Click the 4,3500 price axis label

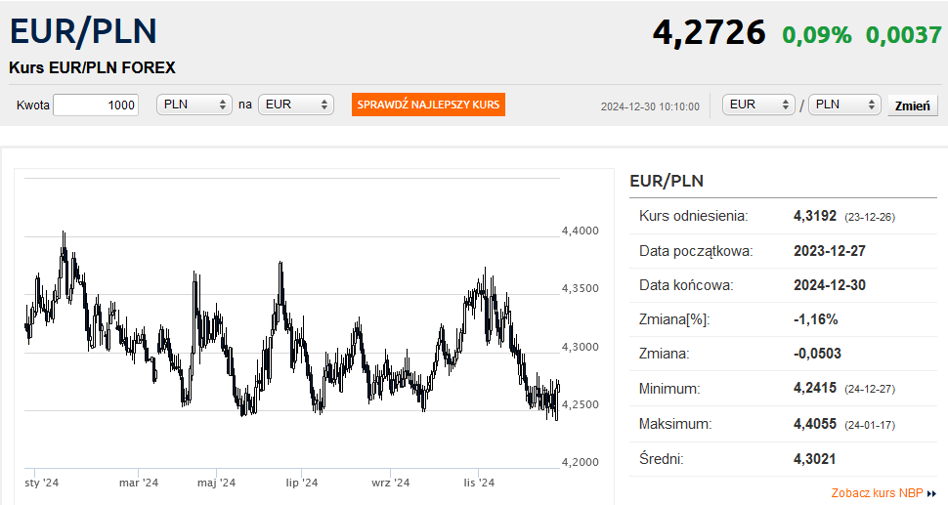click(580, 288)
